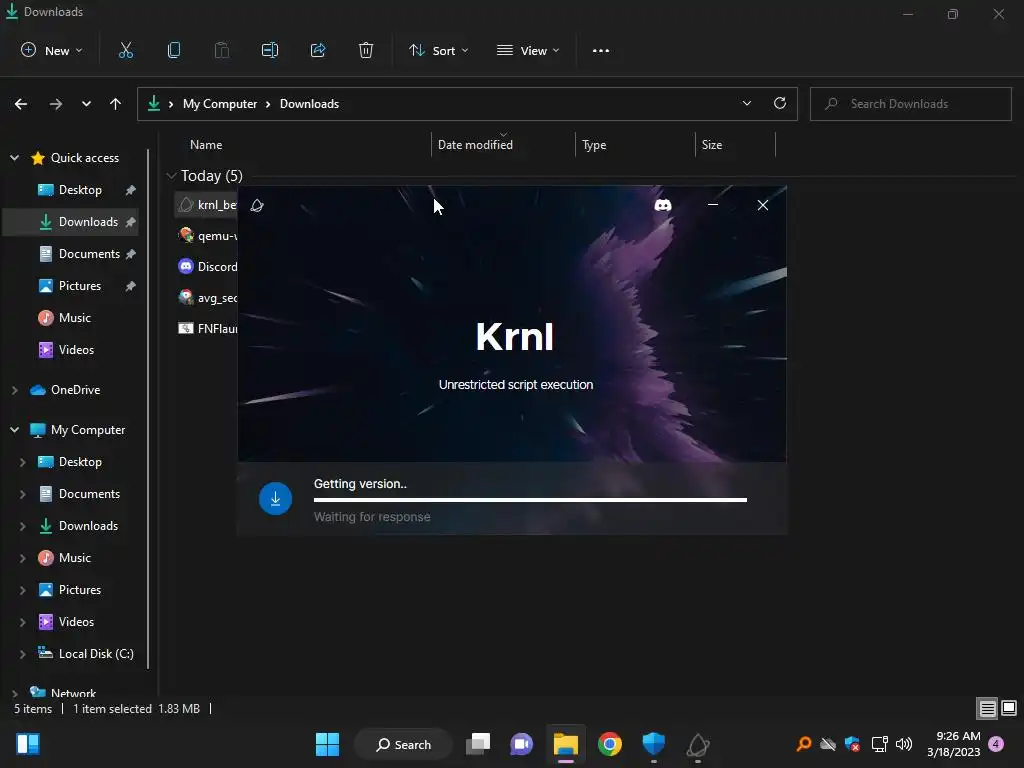The width and height of the screenshot is (1024, 768).
Task: Open Desktop under Quick access
Action: [x=80, y=190]
